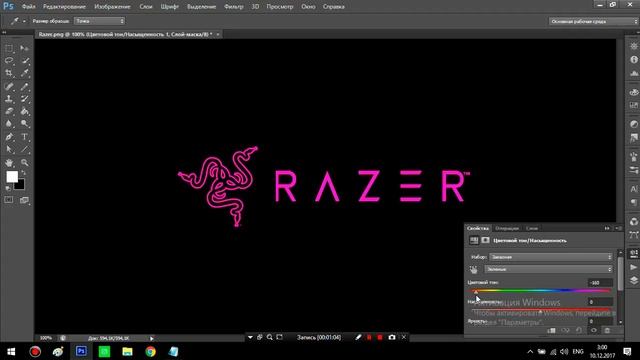Open the color range channel dropdown
This screenshot has height=360, width=640.
coord(549,269)
